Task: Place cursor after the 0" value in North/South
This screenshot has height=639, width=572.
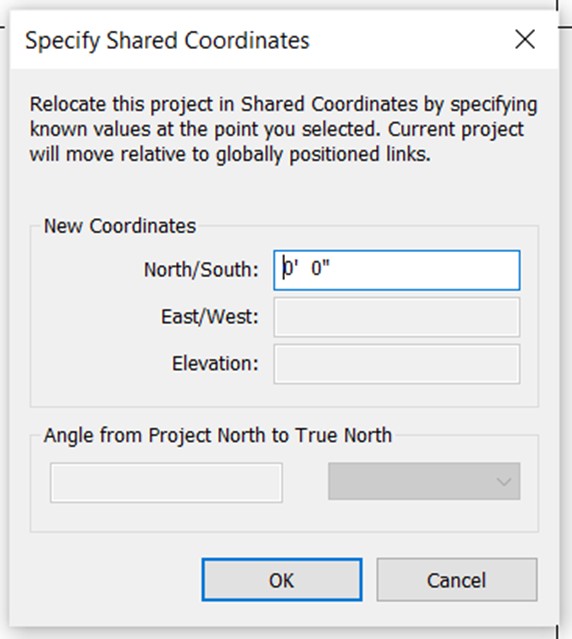Action: tap(331, 269)
